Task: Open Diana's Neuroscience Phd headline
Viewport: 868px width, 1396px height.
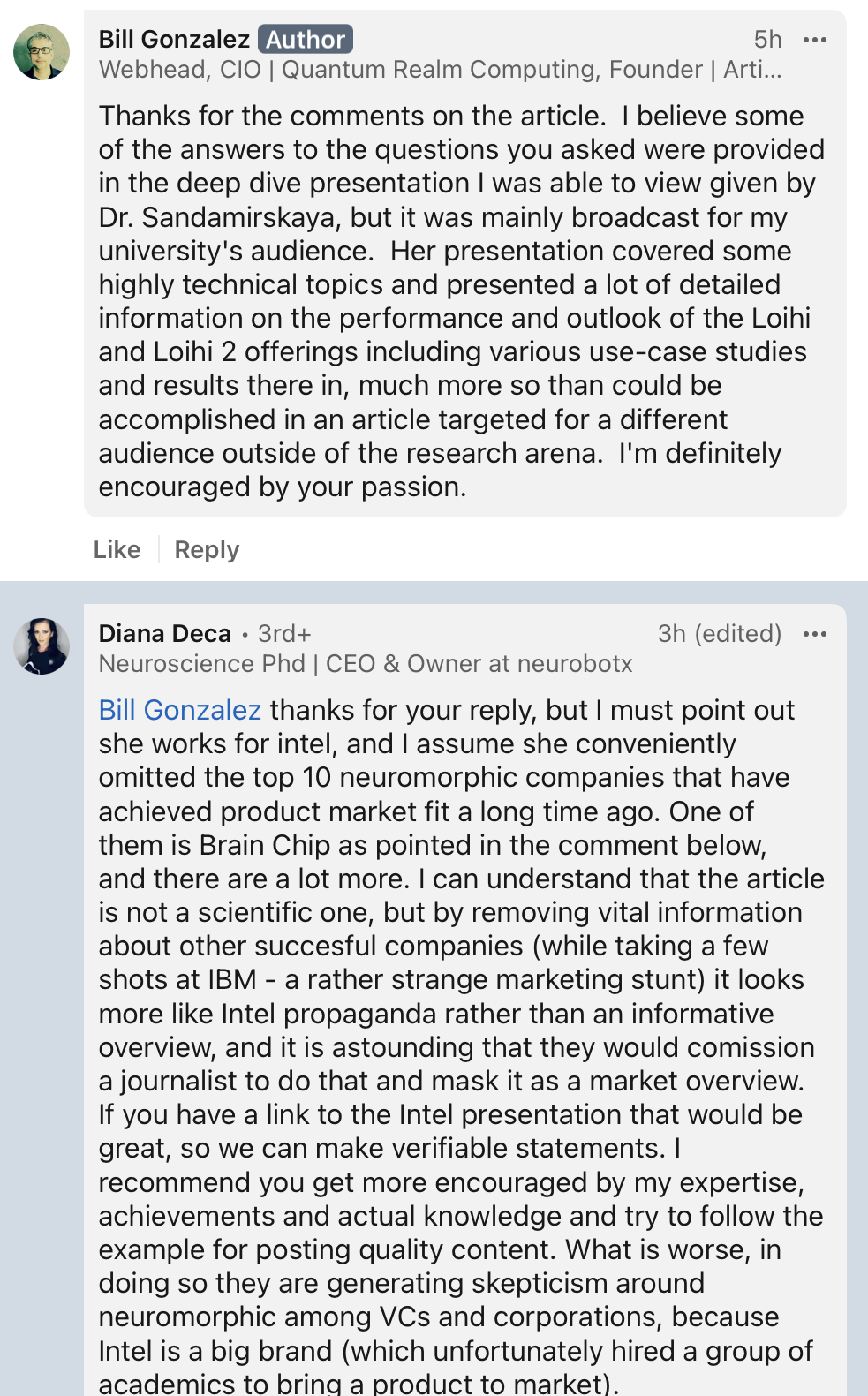Action: [x=366, y=664]
